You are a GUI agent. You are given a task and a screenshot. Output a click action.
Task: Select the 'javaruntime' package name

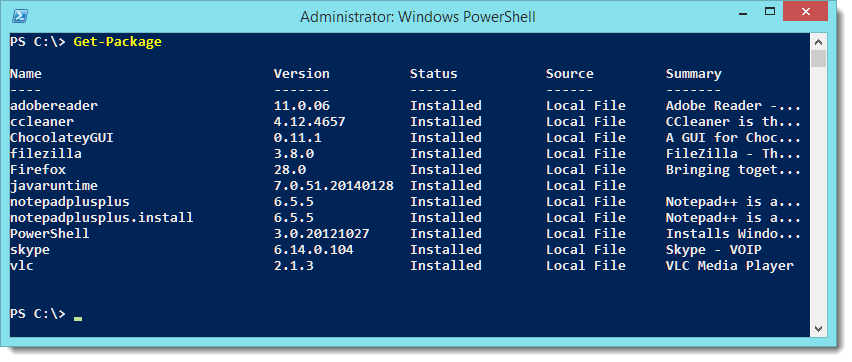point(54,186)
